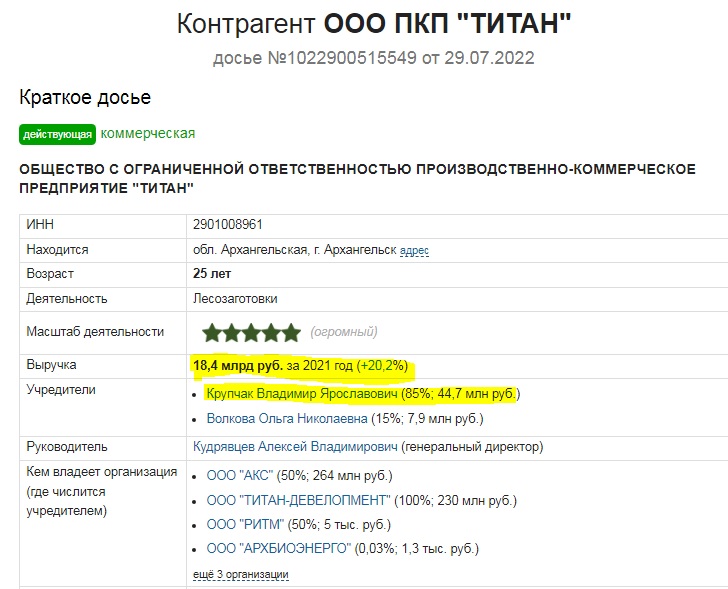
Task: Click the INN number 2901008961
Action: [228, 225]
